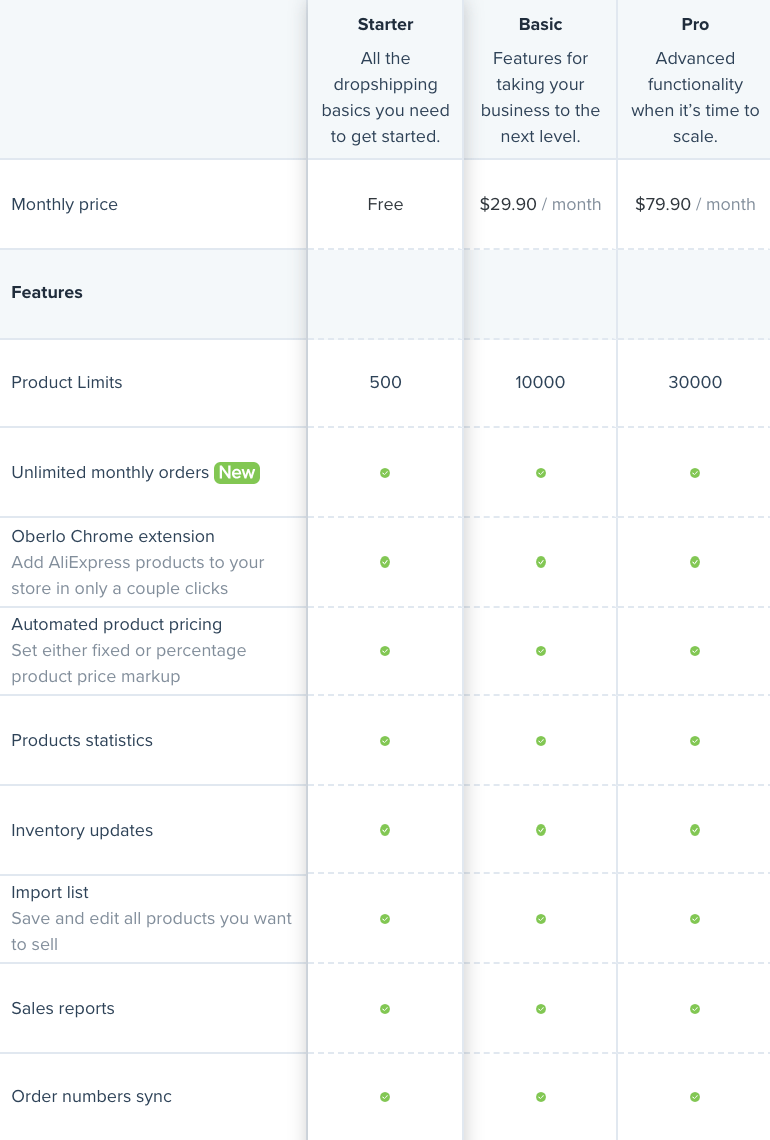770x1140 pixels.
Task: Select the Starter plan column header
Action: point(385,24)
